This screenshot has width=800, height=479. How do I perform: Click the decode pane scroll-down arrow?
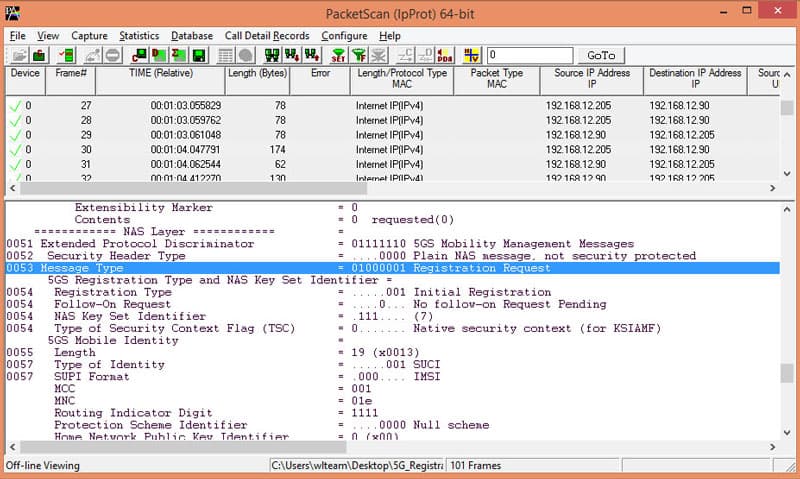(x=787, y=433)
